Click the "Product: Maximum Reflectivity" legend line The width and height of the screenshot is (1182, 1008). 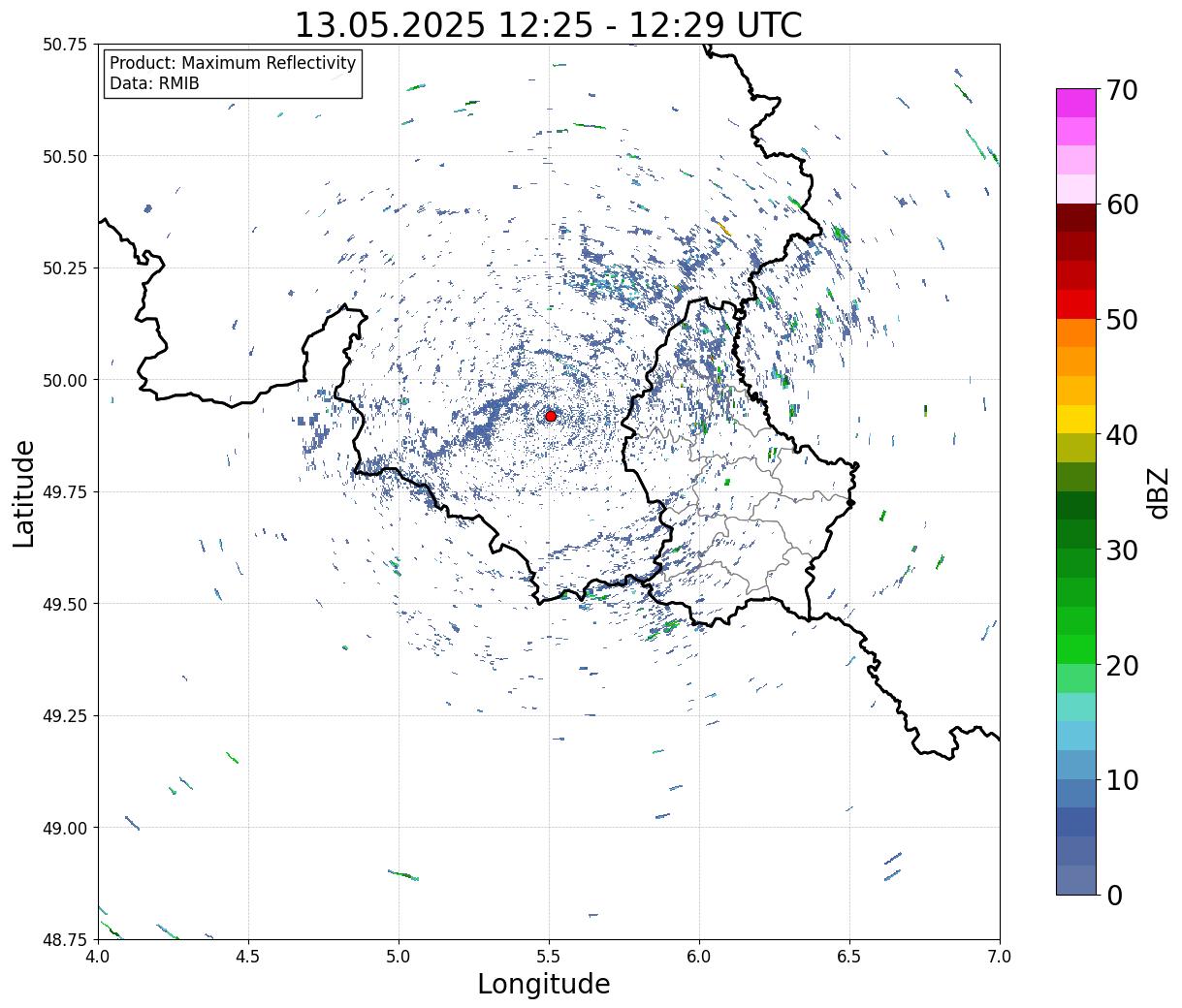click(x=233, y=63)
